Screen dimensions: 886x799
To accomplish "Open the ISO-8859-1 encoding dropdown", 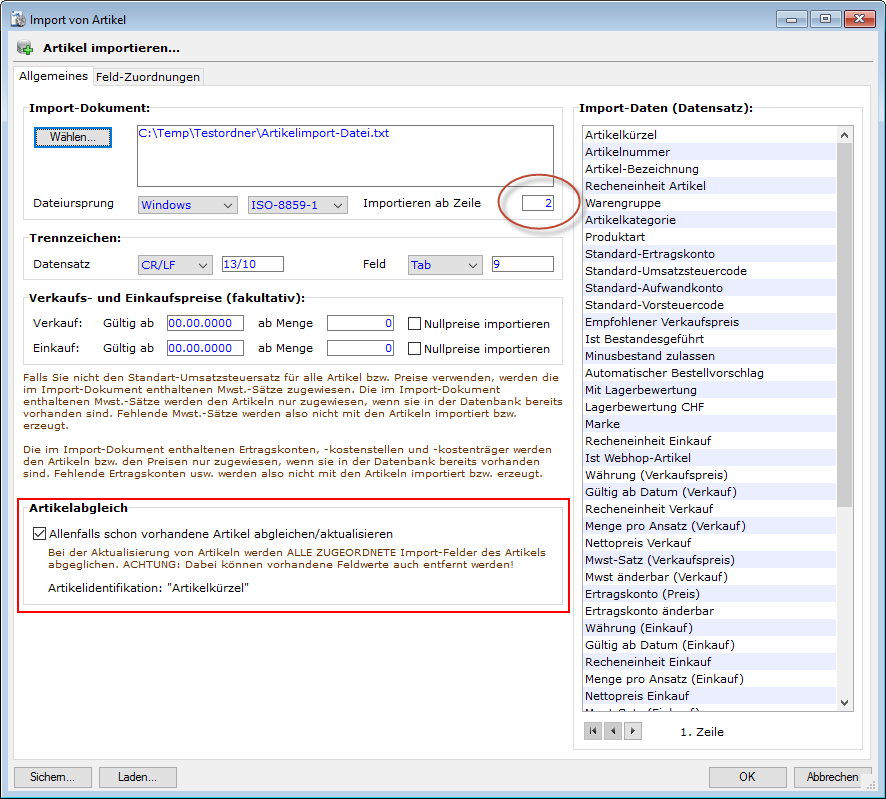I will pyautogui.click(x=297, y=204).
